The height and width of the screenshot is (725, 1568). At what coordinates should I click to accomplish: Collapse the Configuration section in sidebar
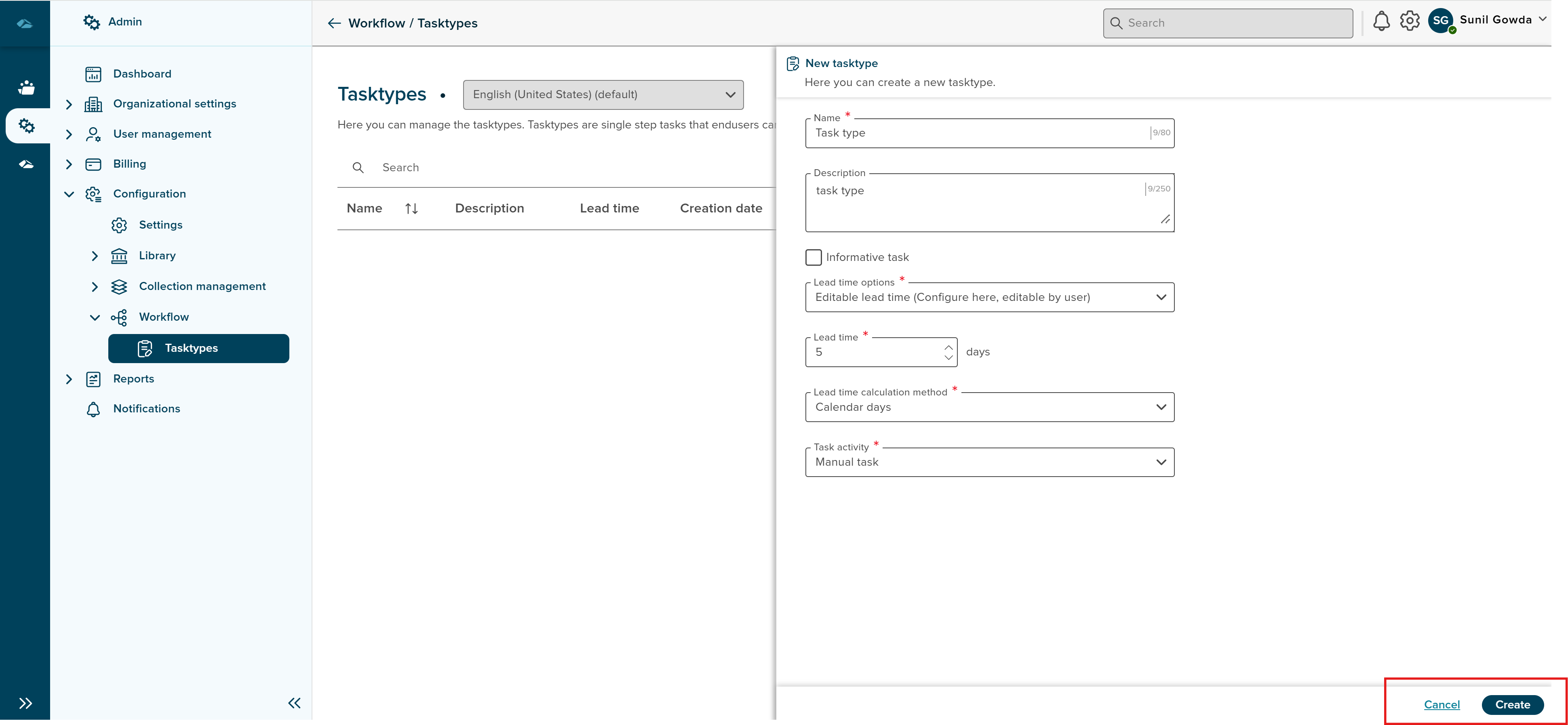point(68,193)
